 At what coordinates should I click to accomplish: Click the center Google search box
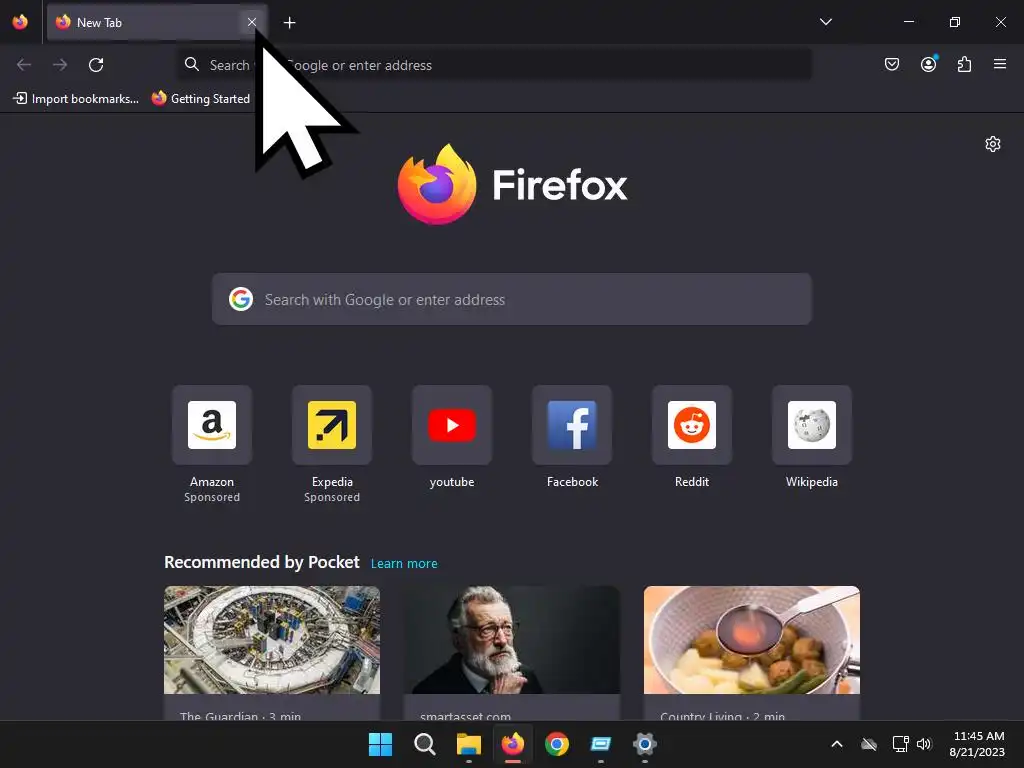tap(511, 299)
